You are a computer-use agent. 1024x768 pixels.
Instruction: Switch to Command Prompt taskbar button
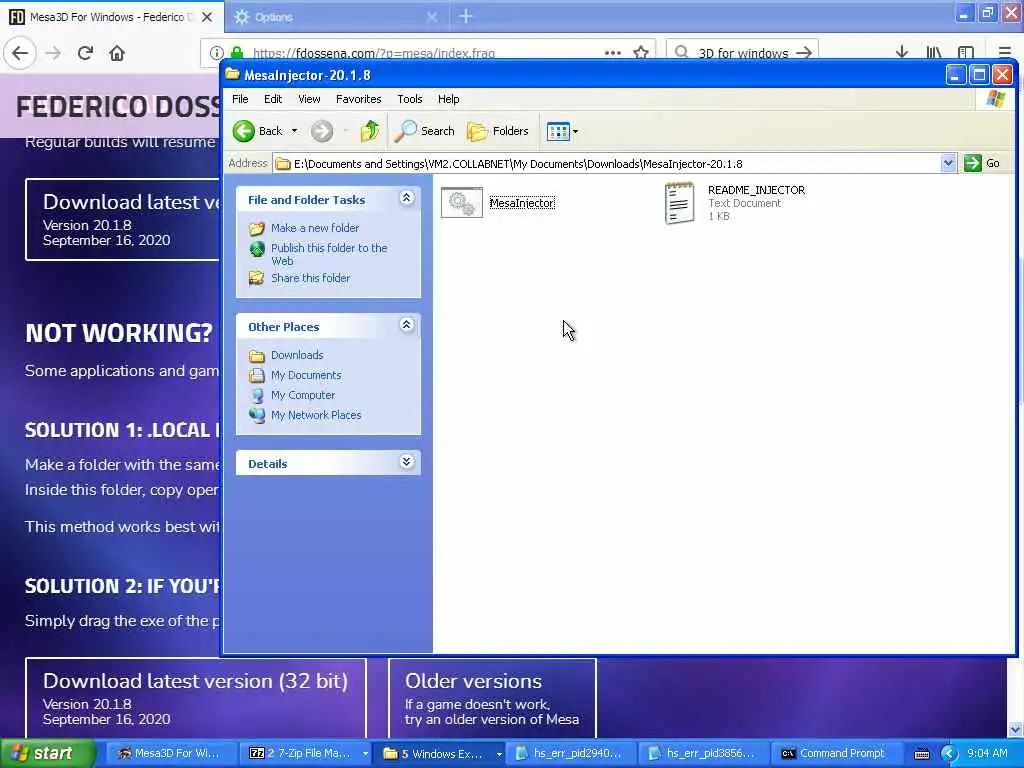coord(835,754)
